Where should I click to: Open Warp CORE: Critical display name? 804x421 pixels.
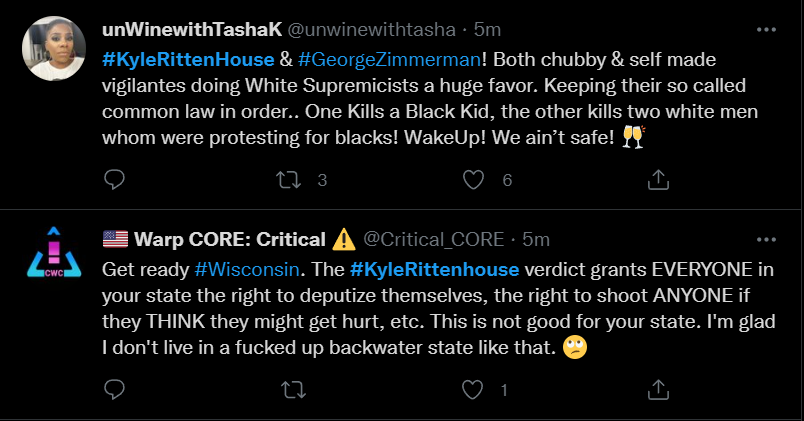click(228, 240)
